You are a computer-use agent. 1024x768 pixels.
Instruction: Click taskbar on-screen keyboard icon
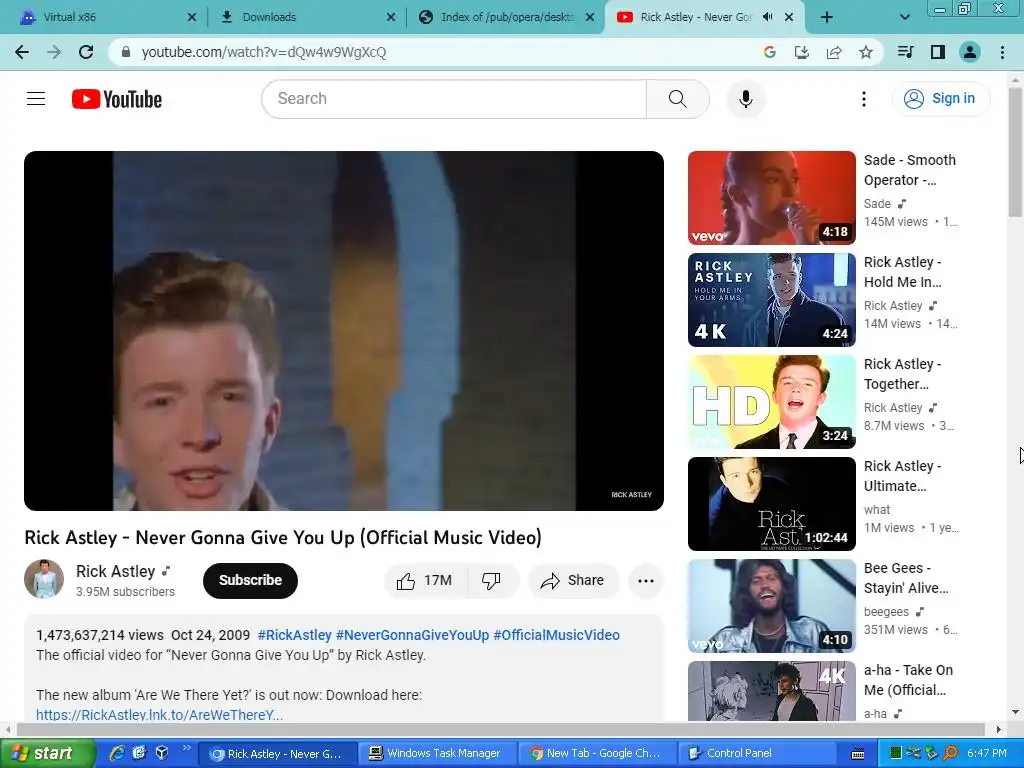pos(858,754)
